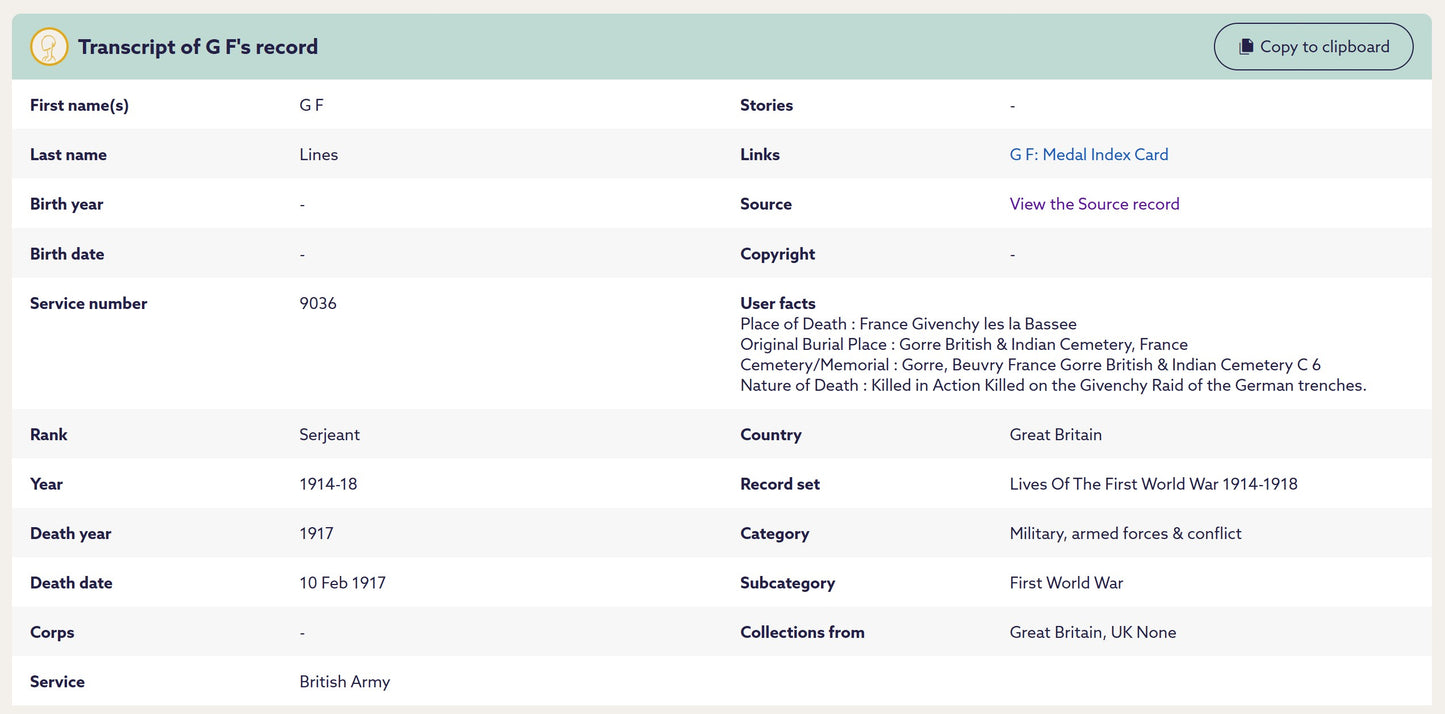Click the User facts label

[778, 304]
